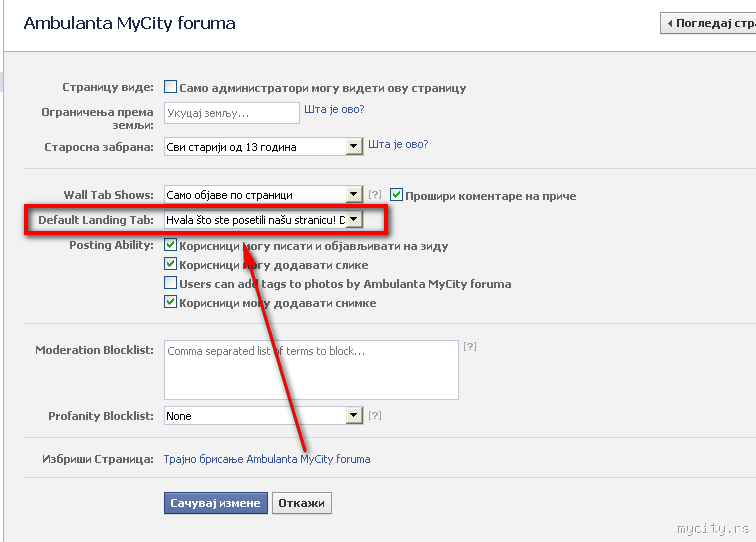
Task: Click 'Шта је ово?' link beside age dropdown
Action: click(x=398, y=144)
